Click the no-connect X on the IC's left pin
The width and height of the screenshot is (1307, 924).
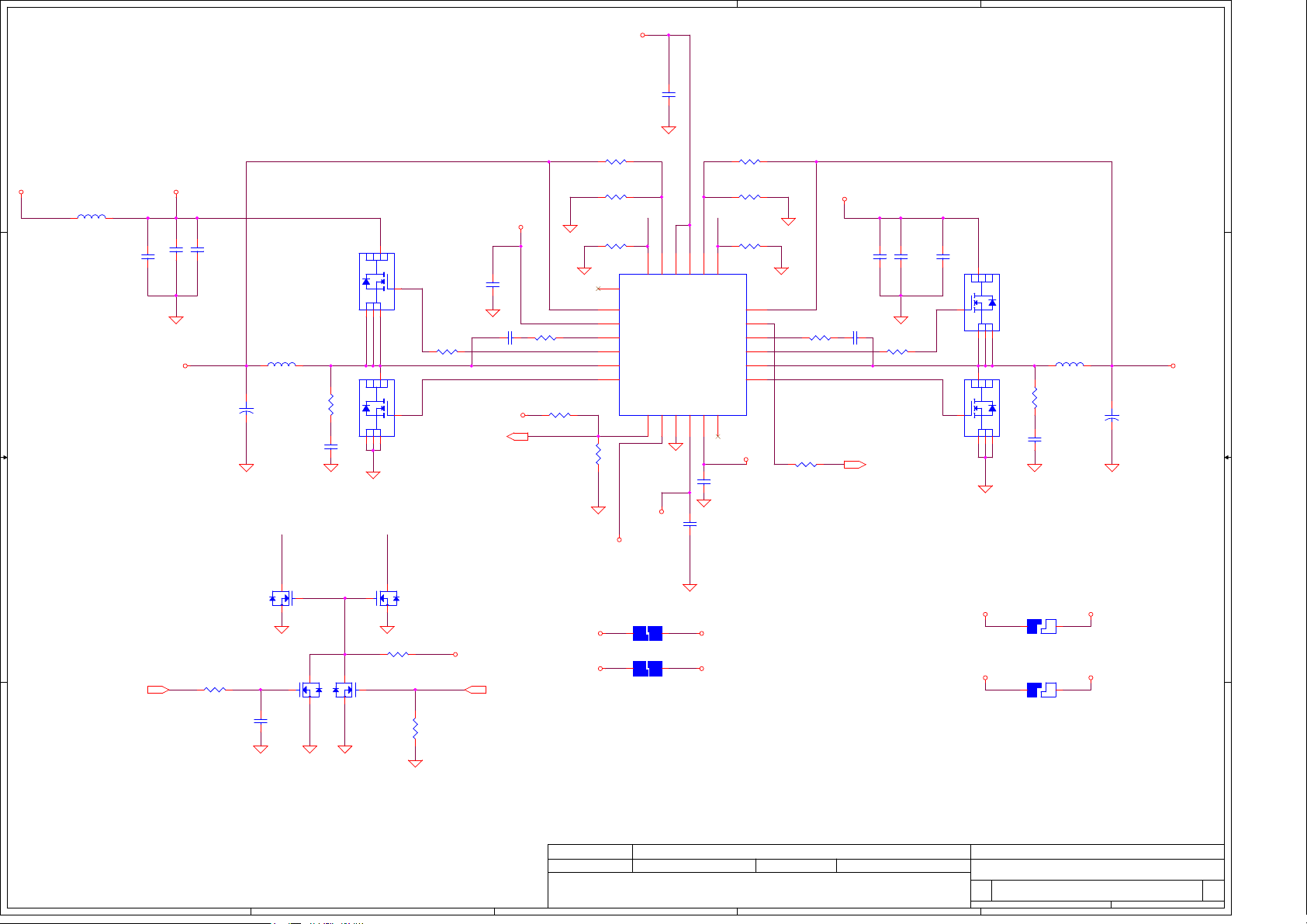tap(598, 289)
